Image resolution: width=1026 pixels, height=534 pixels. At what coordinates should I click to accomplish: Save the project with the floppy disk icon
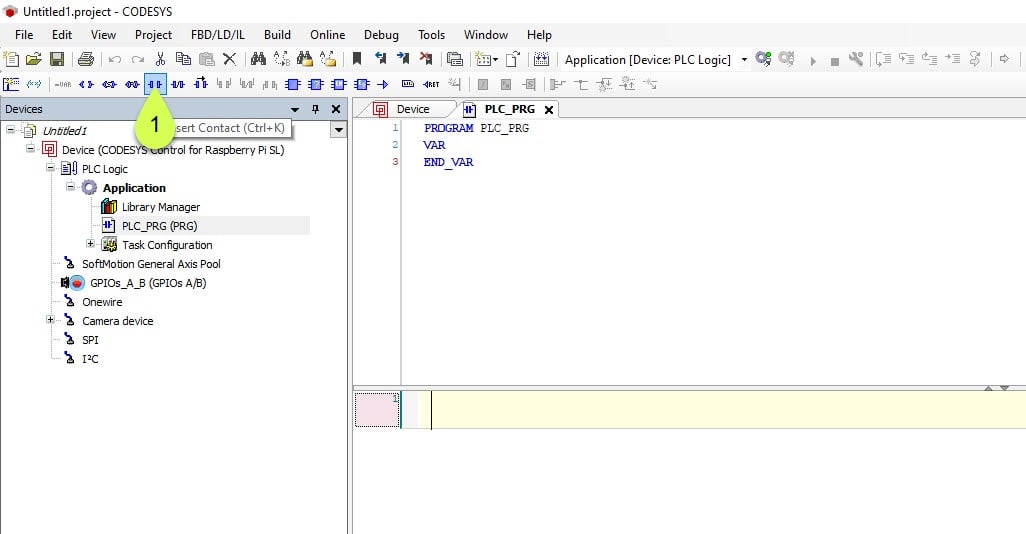tap(57, 60)
